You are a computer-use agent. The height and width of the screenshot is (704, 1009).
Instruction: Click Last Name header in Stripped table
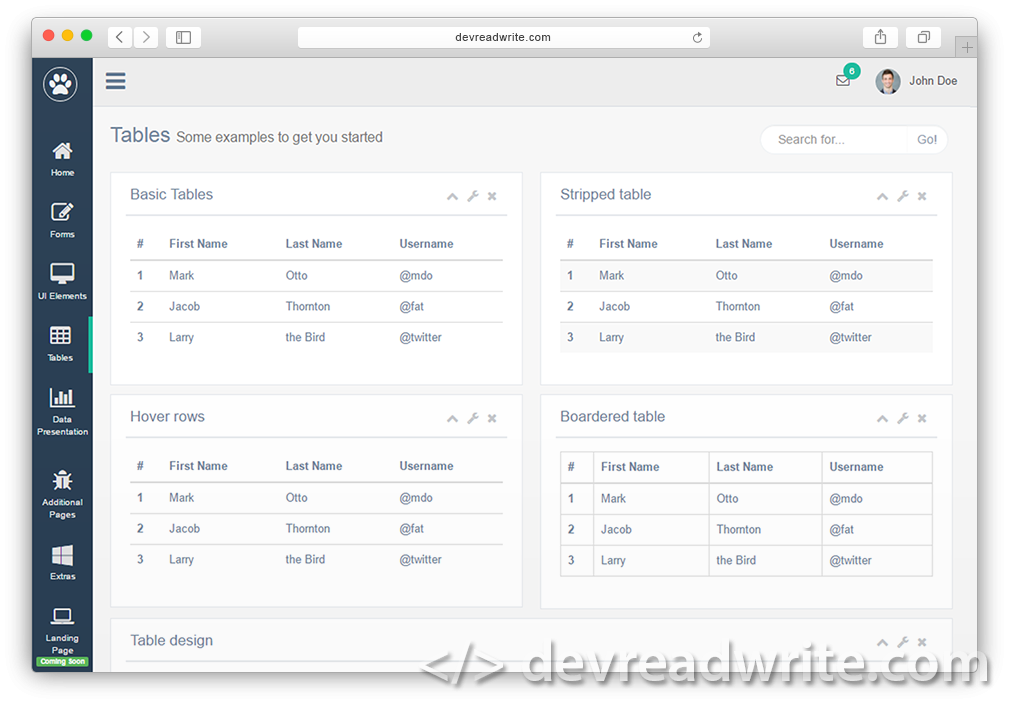(744, 244)
